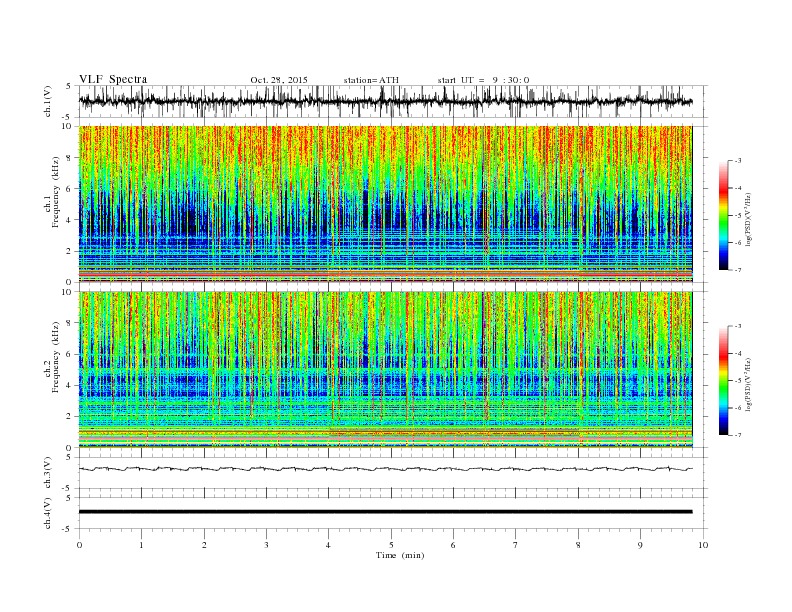792x612 pixels.
Task: Click the "8" kHz tick of ch.1 spectrogram
Action: coord(70,158)
